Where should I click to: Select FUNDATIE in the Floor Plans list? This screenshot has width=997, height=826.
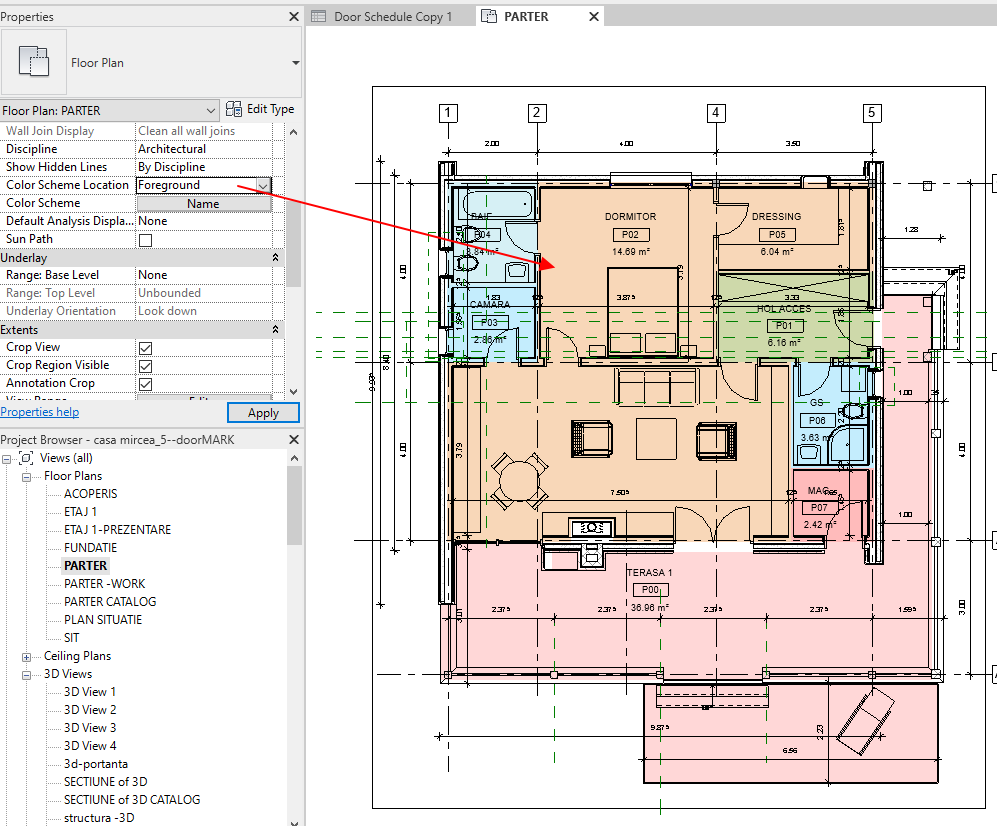pyautogui.click(x=88, y=547)
